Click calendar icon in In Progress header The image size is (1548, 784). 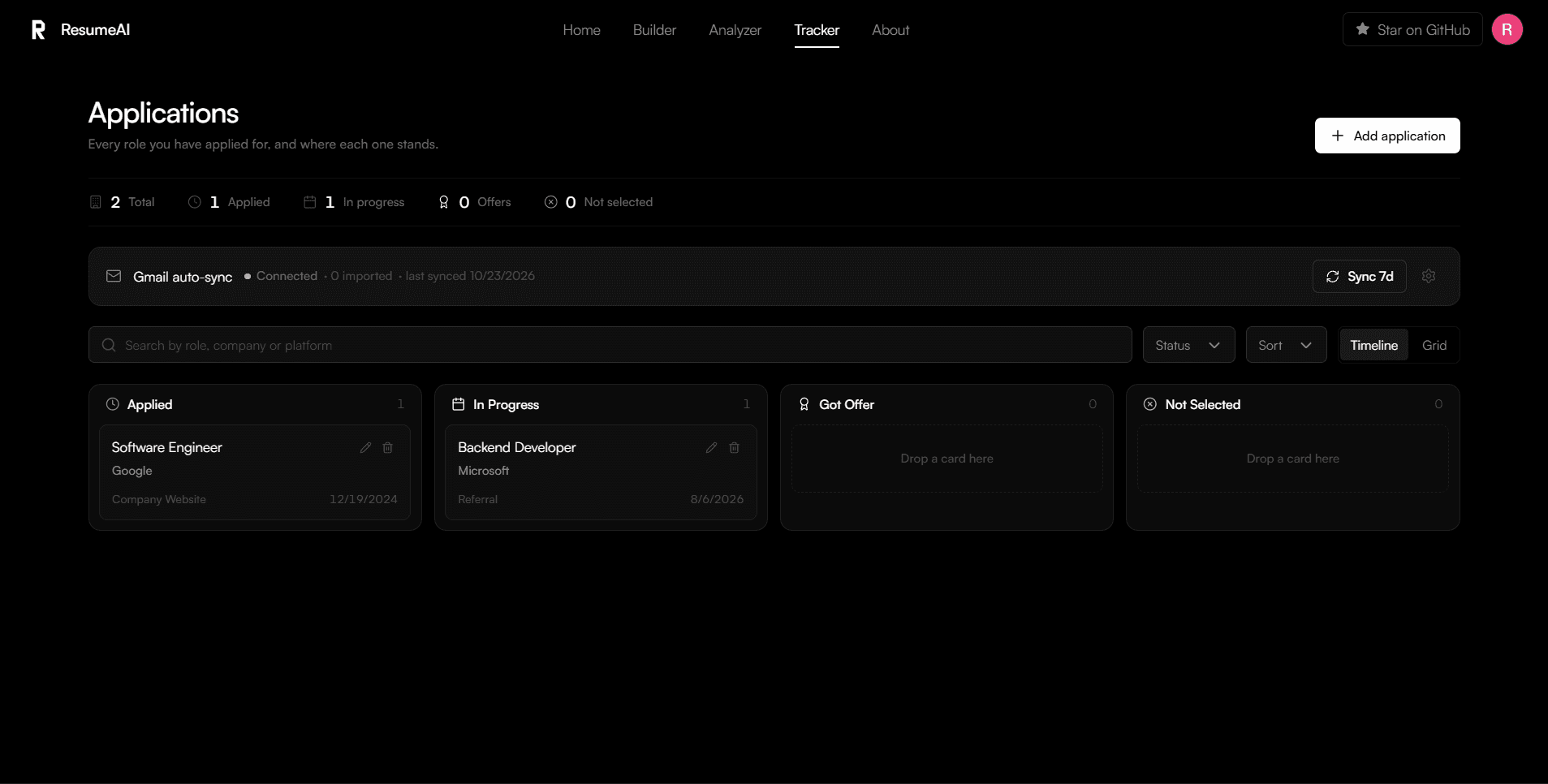[x=459, y=404]
